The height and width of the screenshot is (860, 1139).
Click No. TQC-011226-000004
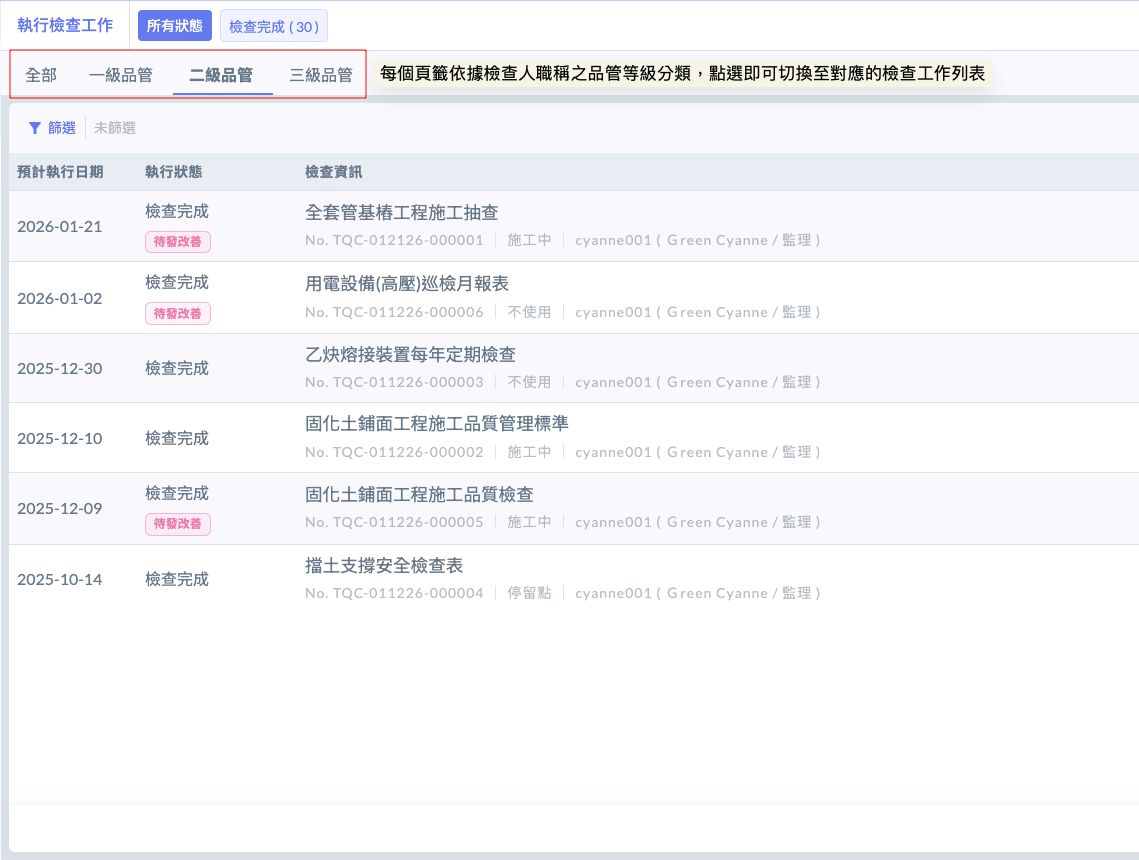pyautogui.click(x=394, y=593)
